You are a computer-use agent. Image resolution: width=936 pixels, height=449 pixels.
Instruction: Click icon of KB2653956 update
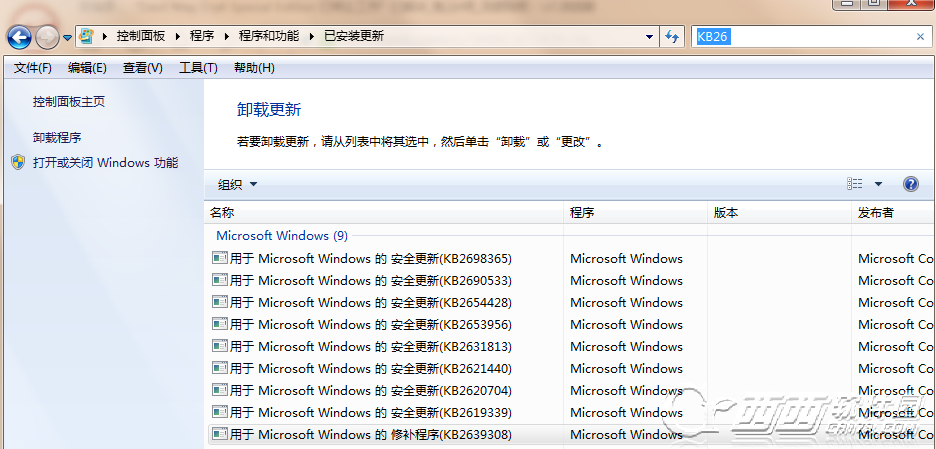tap(220, 324)
